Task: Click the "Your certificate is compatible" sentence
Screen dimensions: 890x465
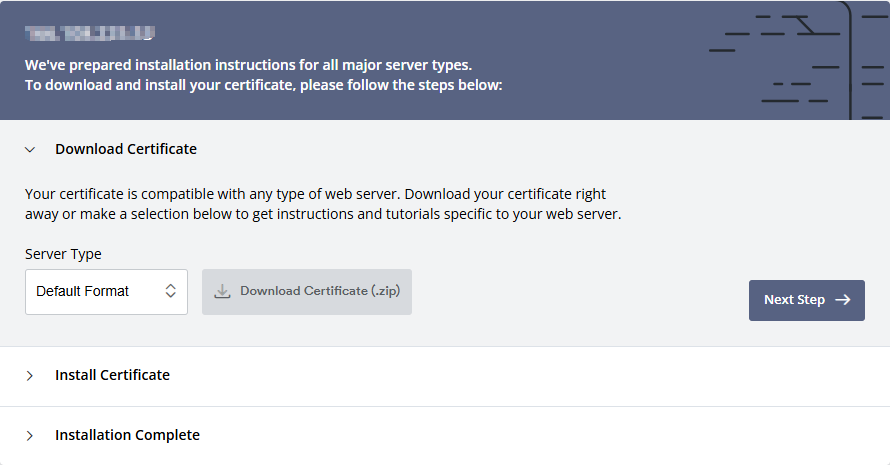Action: [x=315, y=194]
